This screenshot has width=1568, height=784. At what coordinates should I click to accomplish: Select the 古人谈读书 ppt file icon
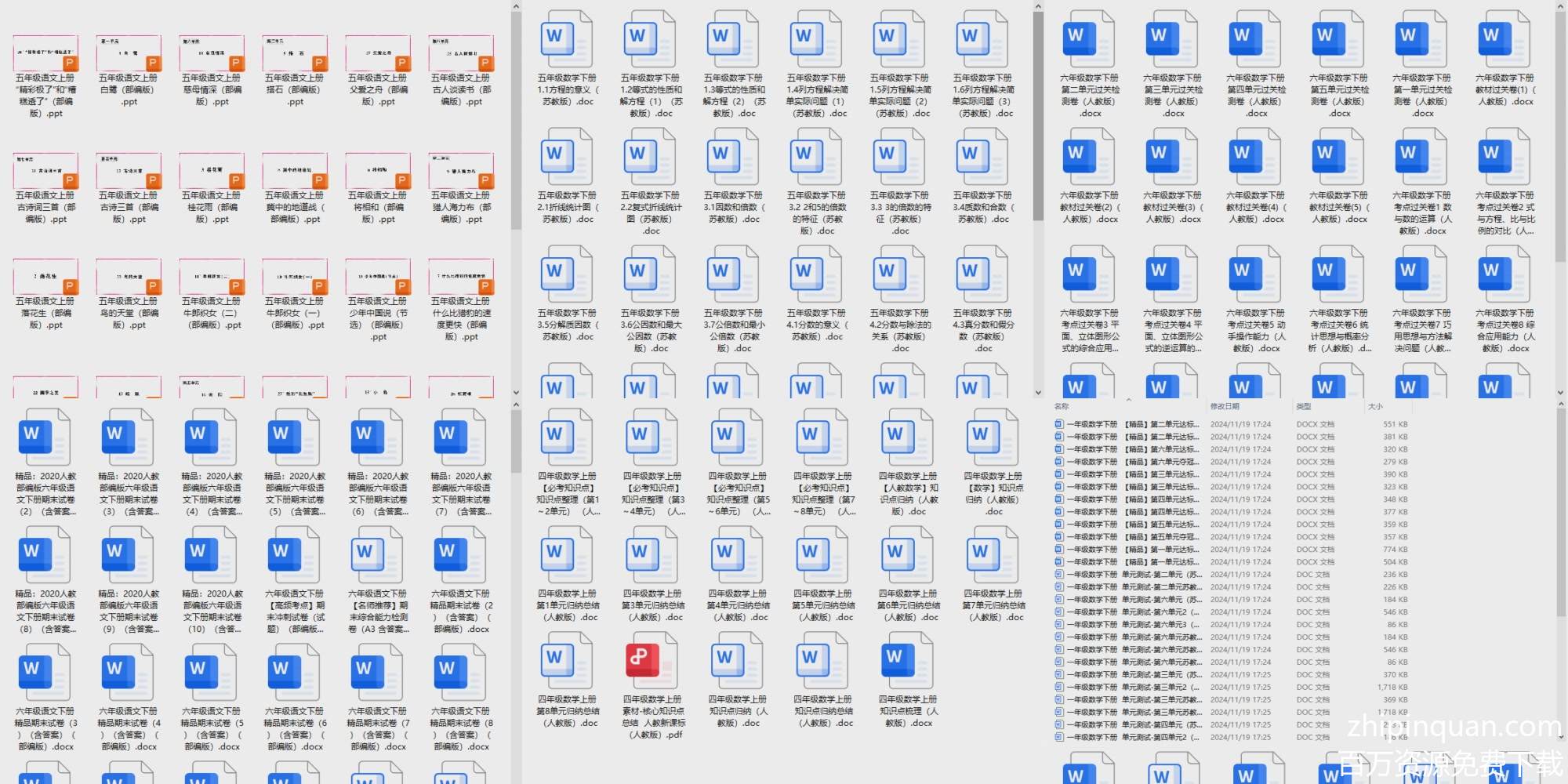[461, 53]
